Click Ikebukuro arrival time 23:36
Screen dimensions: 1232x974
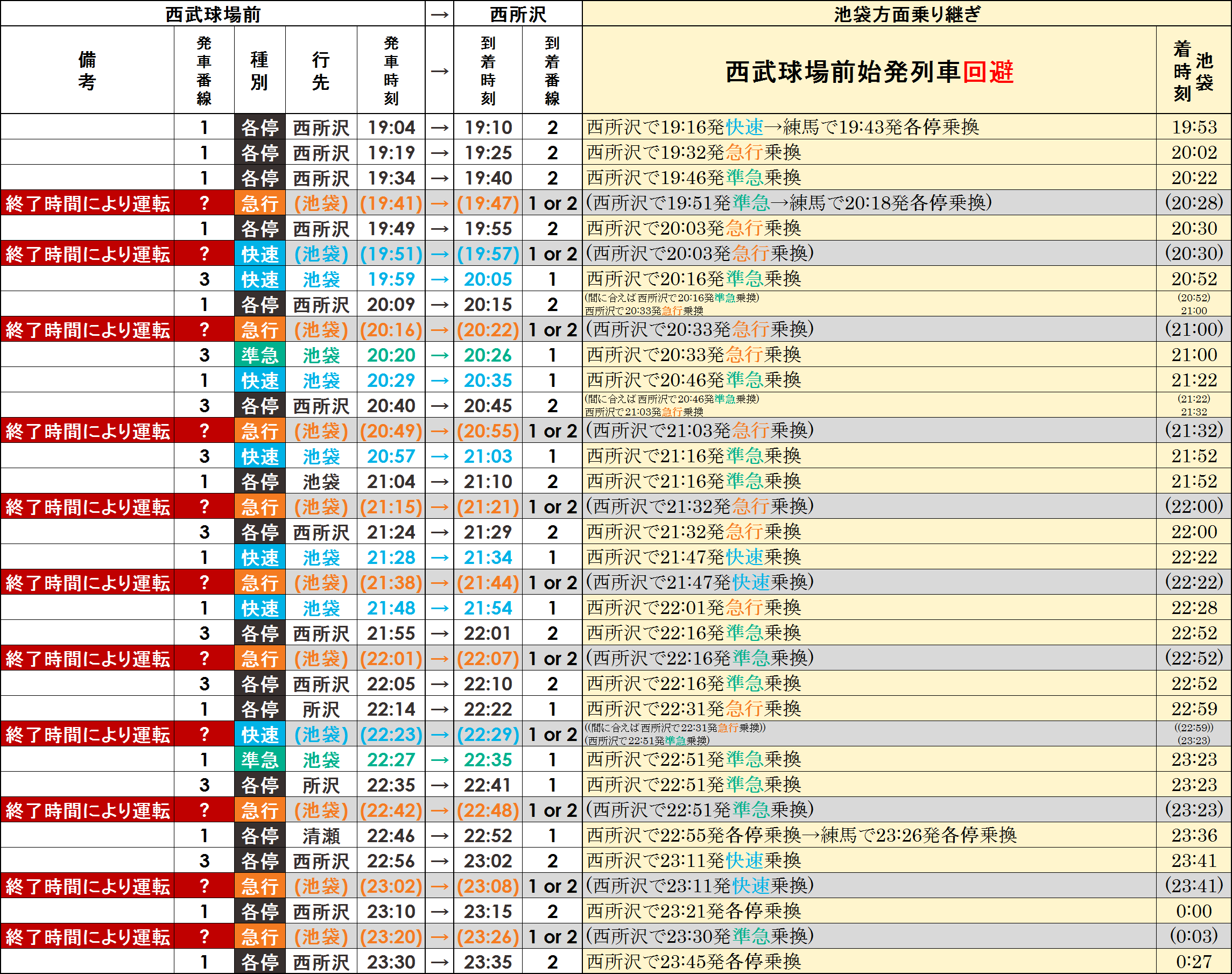click(x=1194, y=835)
